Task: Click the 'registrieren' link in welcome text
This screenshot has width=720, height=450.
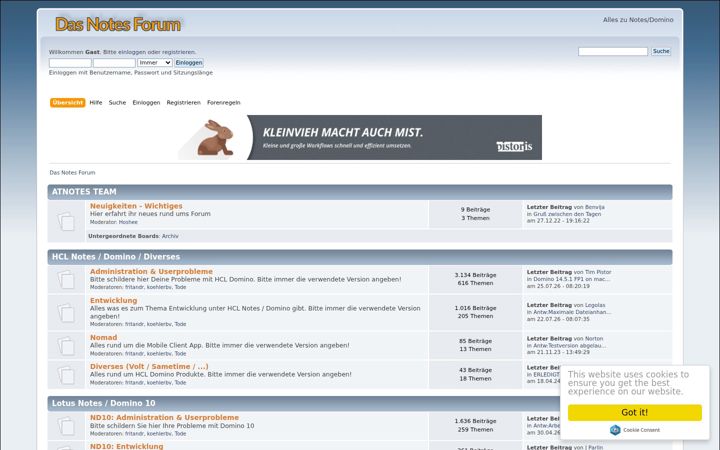Action: (179, 52)
